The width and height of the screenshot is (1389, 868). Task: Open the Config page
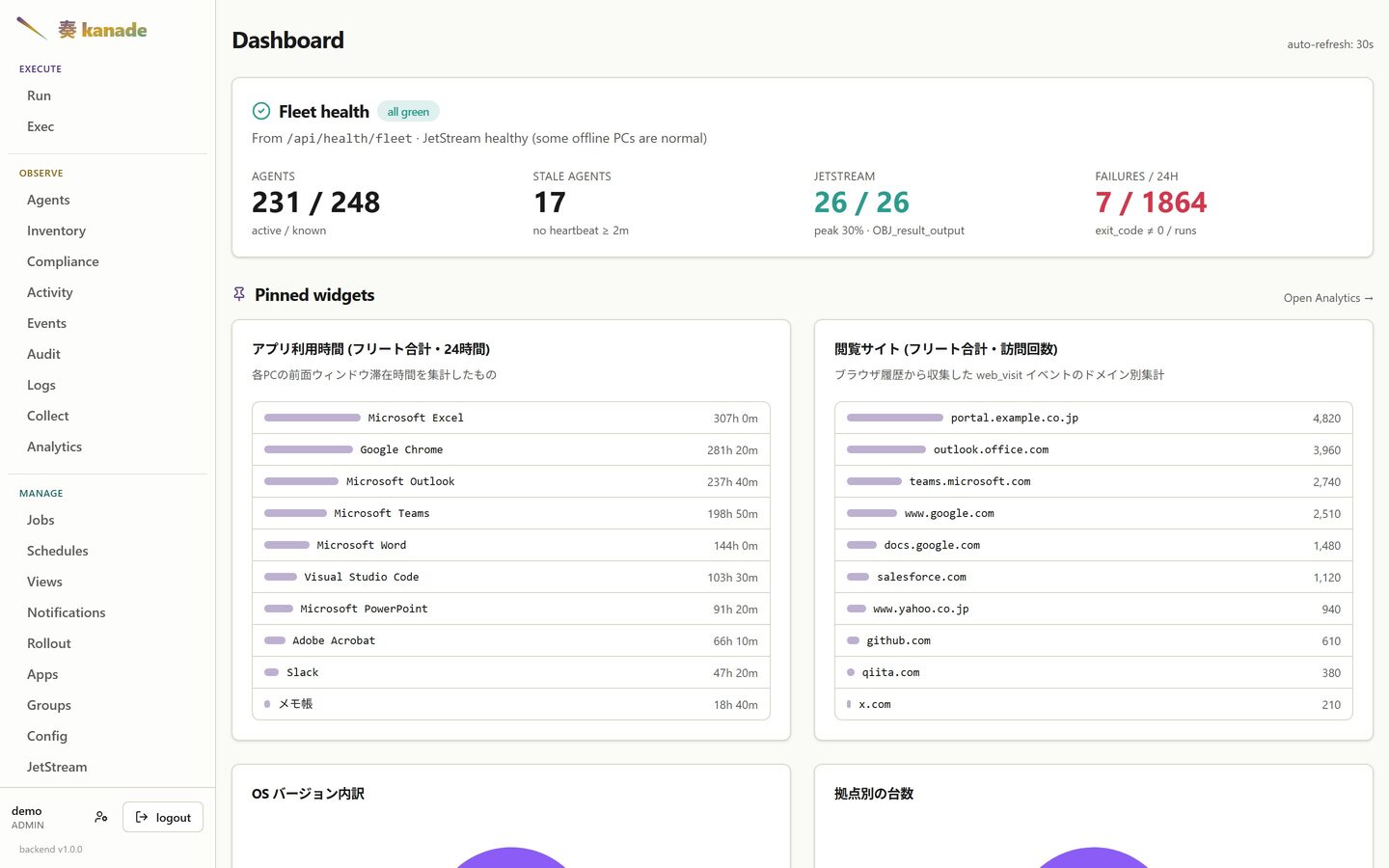tap(107, 736)
